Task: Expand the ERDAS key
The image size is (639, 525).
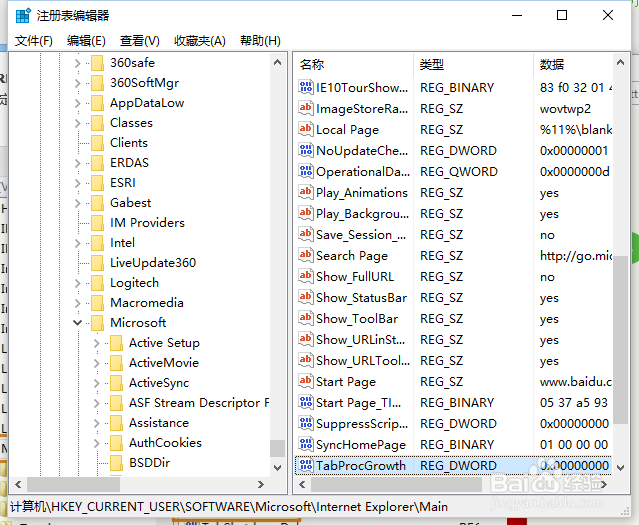Action: point(77,163)
